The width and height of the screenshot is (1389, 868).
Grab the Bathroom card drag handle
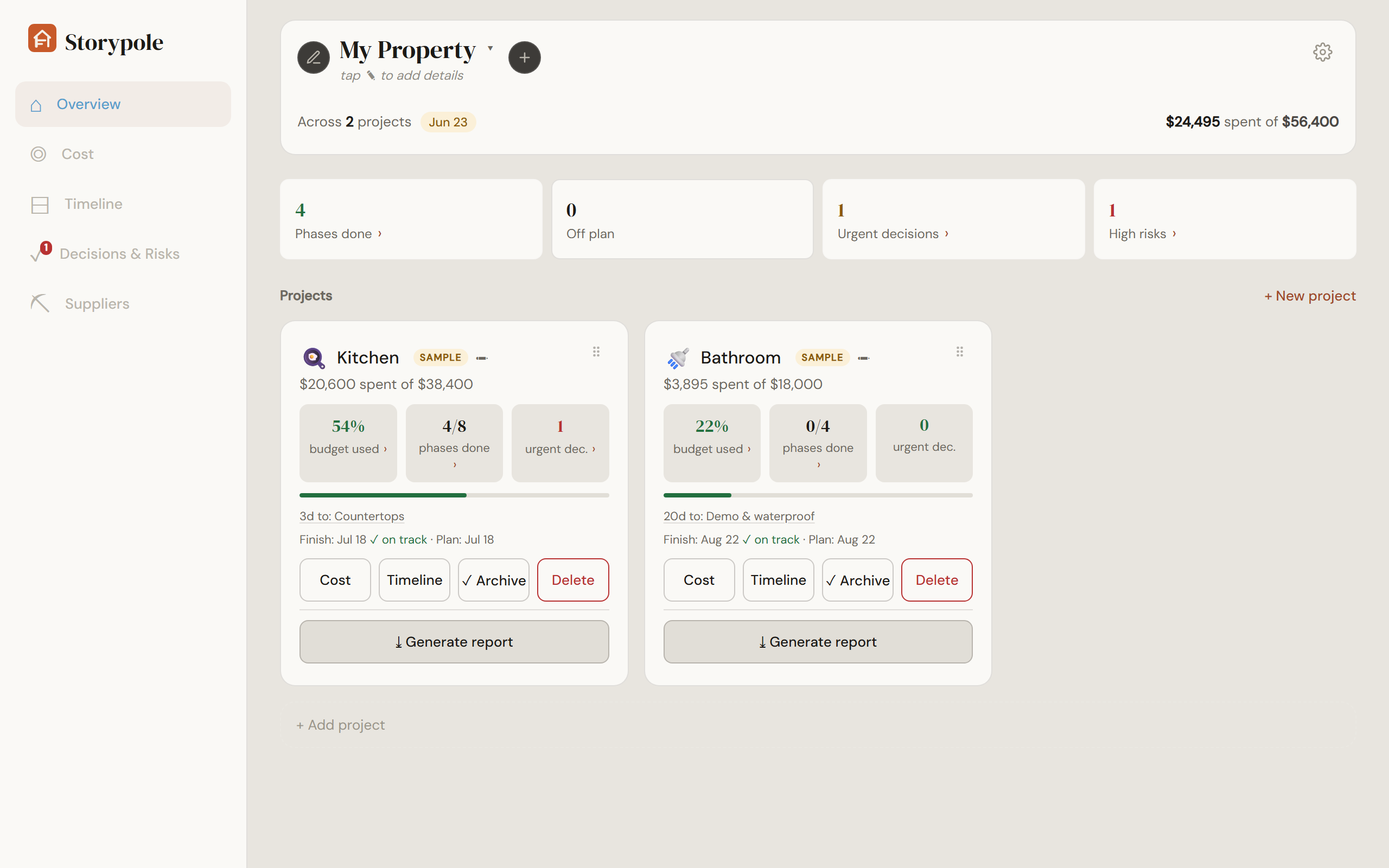pyautogui.click(x=960, y=352)
